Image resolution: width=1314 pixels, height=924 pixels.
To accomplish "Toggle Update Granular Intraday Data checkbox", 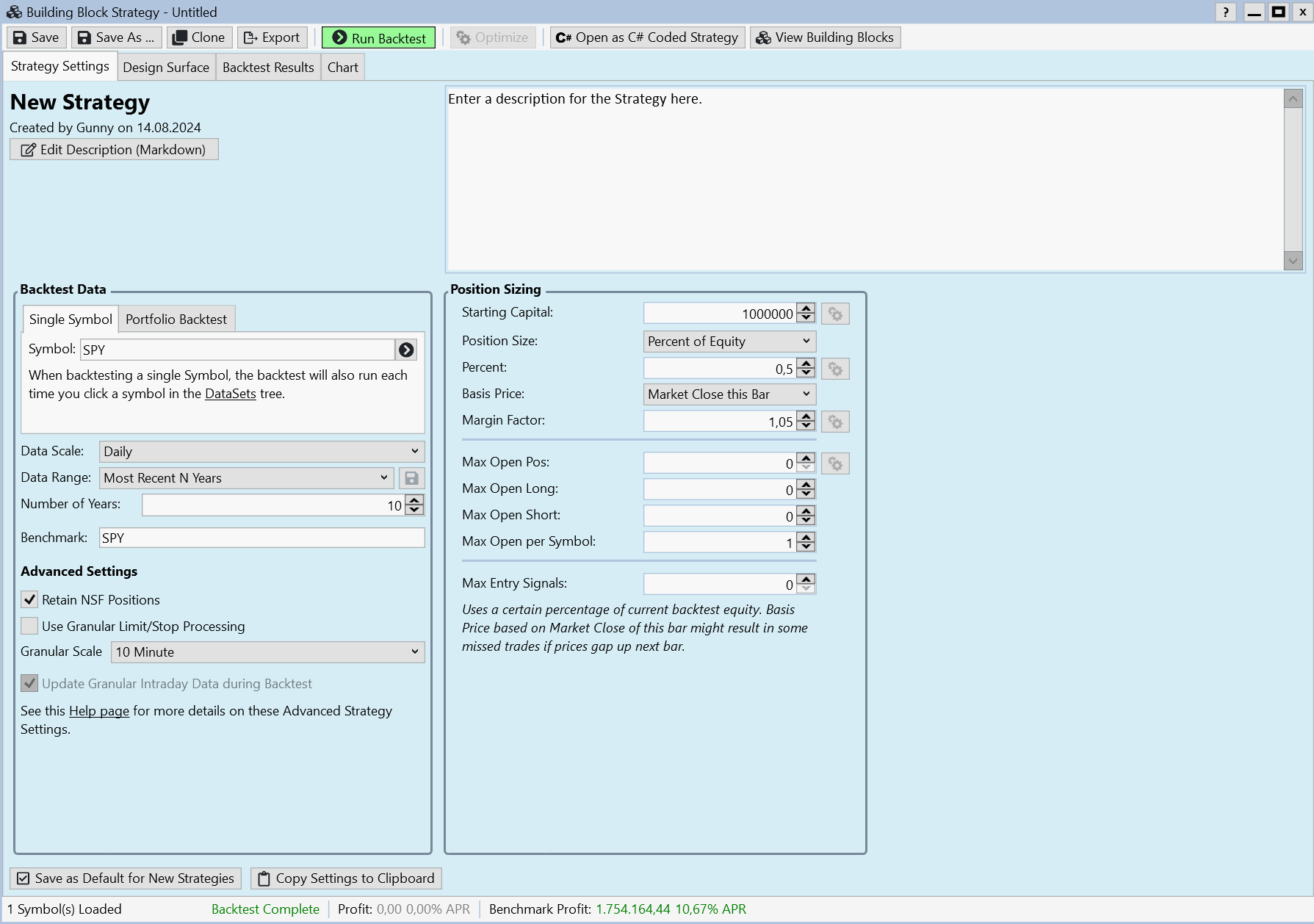I will point(29,683).
